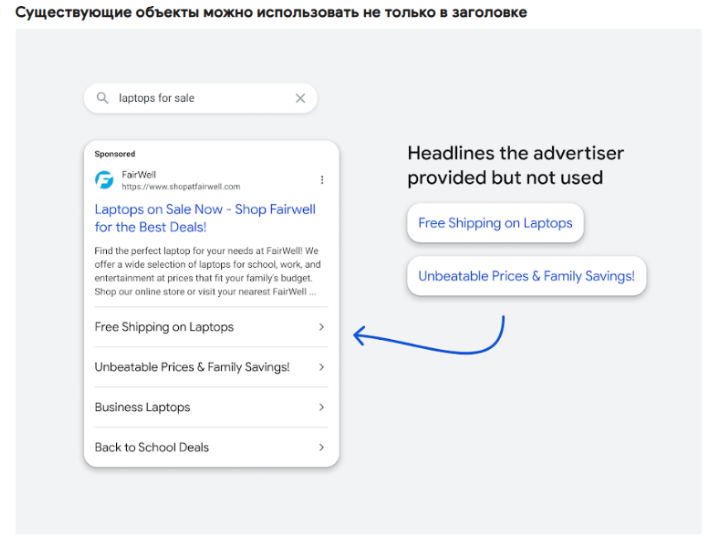Viewport: 707px width, 540px height.
Task: Click the chevron beside Business Laptops
Action: point(321,407)
